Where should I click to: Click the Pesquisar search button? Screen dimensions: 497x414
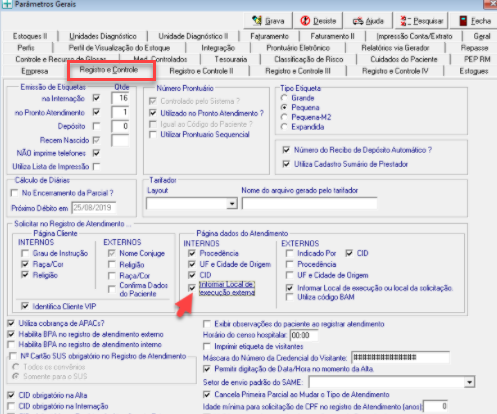[x=421, y=21]
